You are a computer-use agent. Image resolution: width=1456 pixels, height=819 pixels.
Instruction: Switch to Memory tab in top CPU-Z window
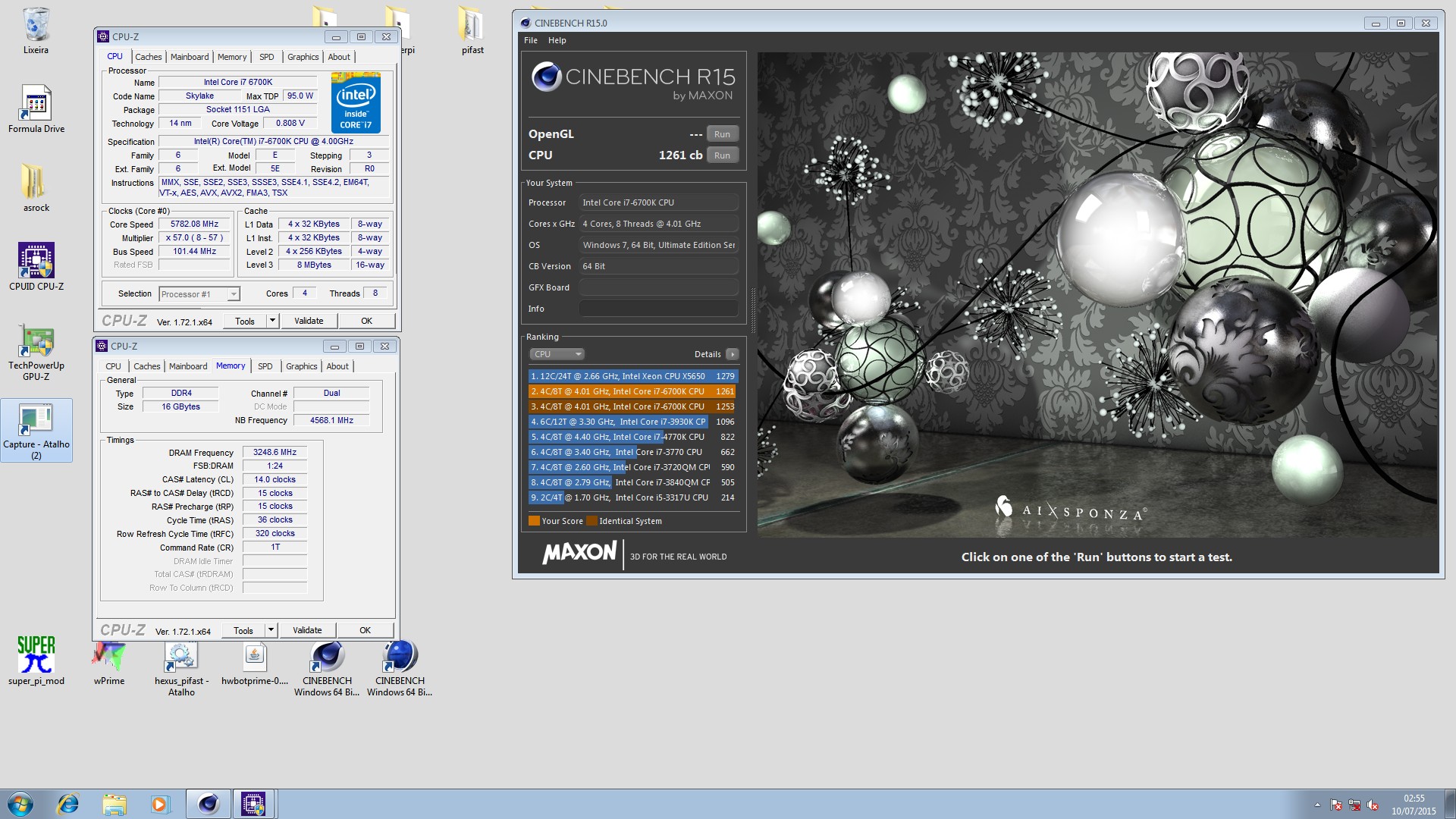point(232,57)
